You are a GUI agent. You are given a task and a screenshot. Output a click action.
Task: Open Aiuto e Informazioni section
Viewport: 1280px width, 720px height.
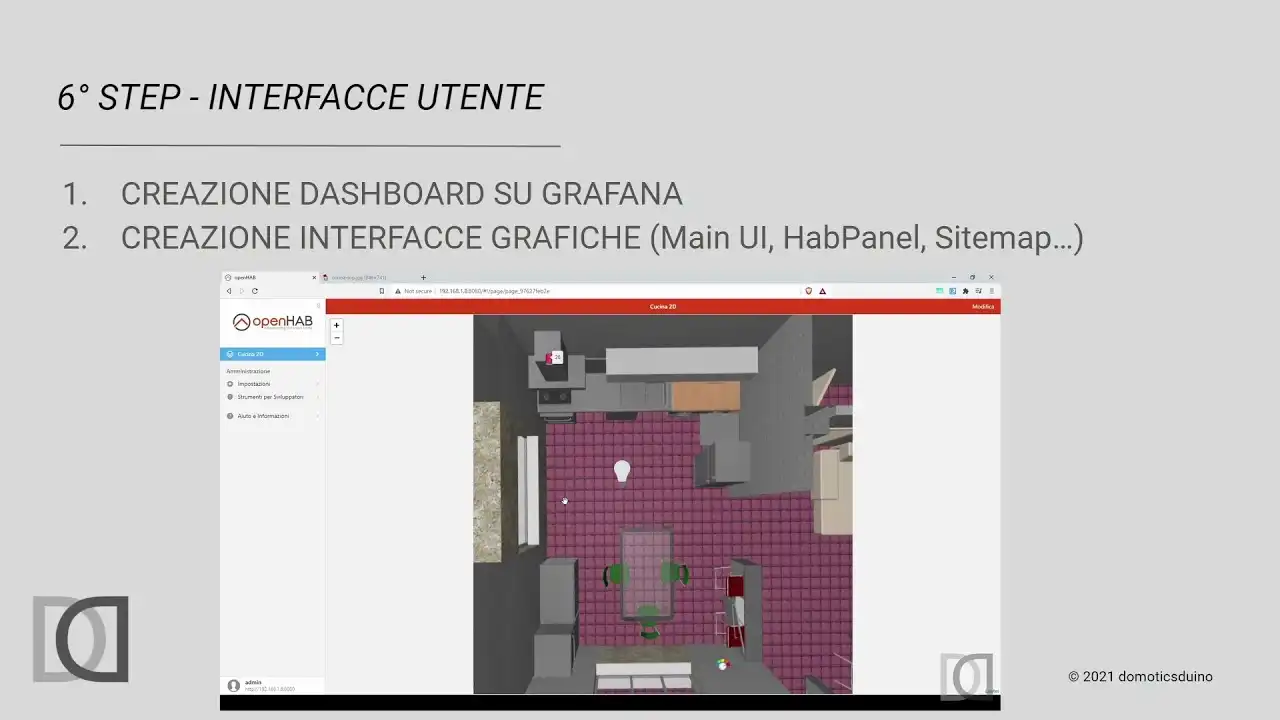pos(263,416)
